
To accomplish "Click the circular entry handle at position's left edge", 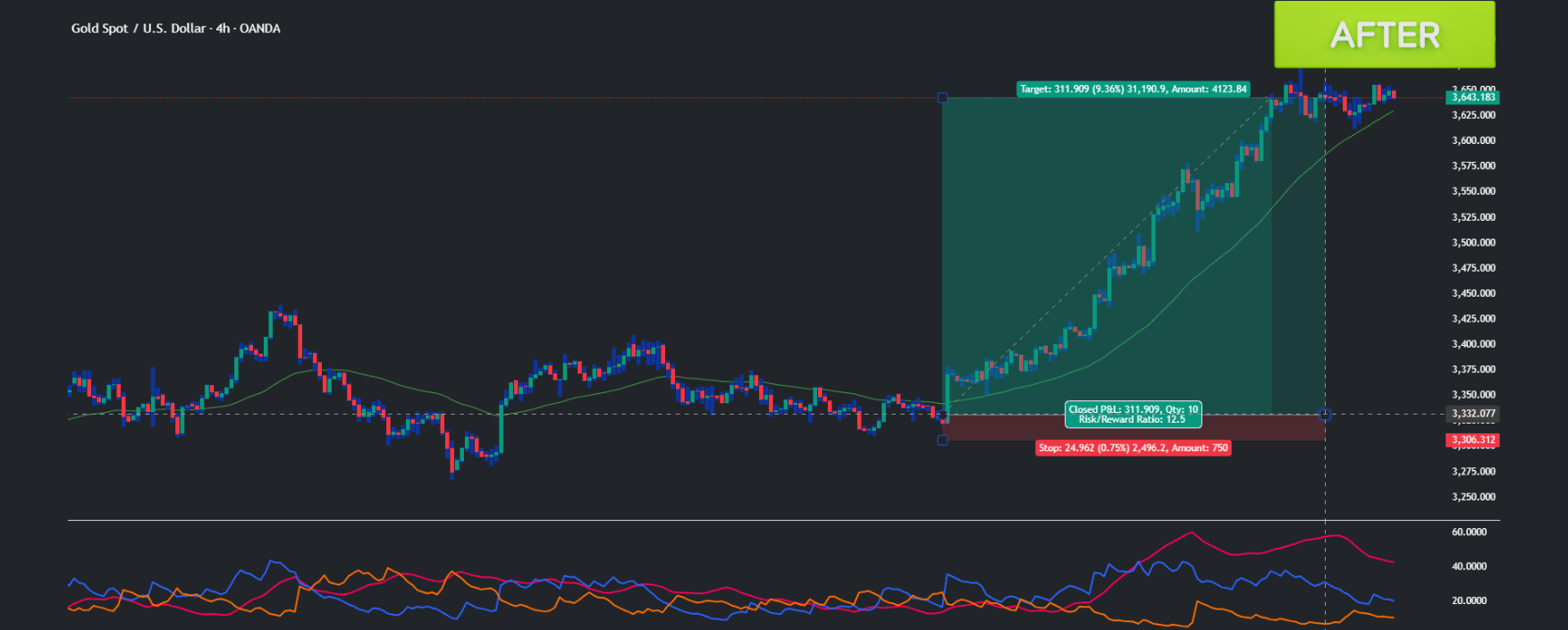I will (x=943, y=416).
